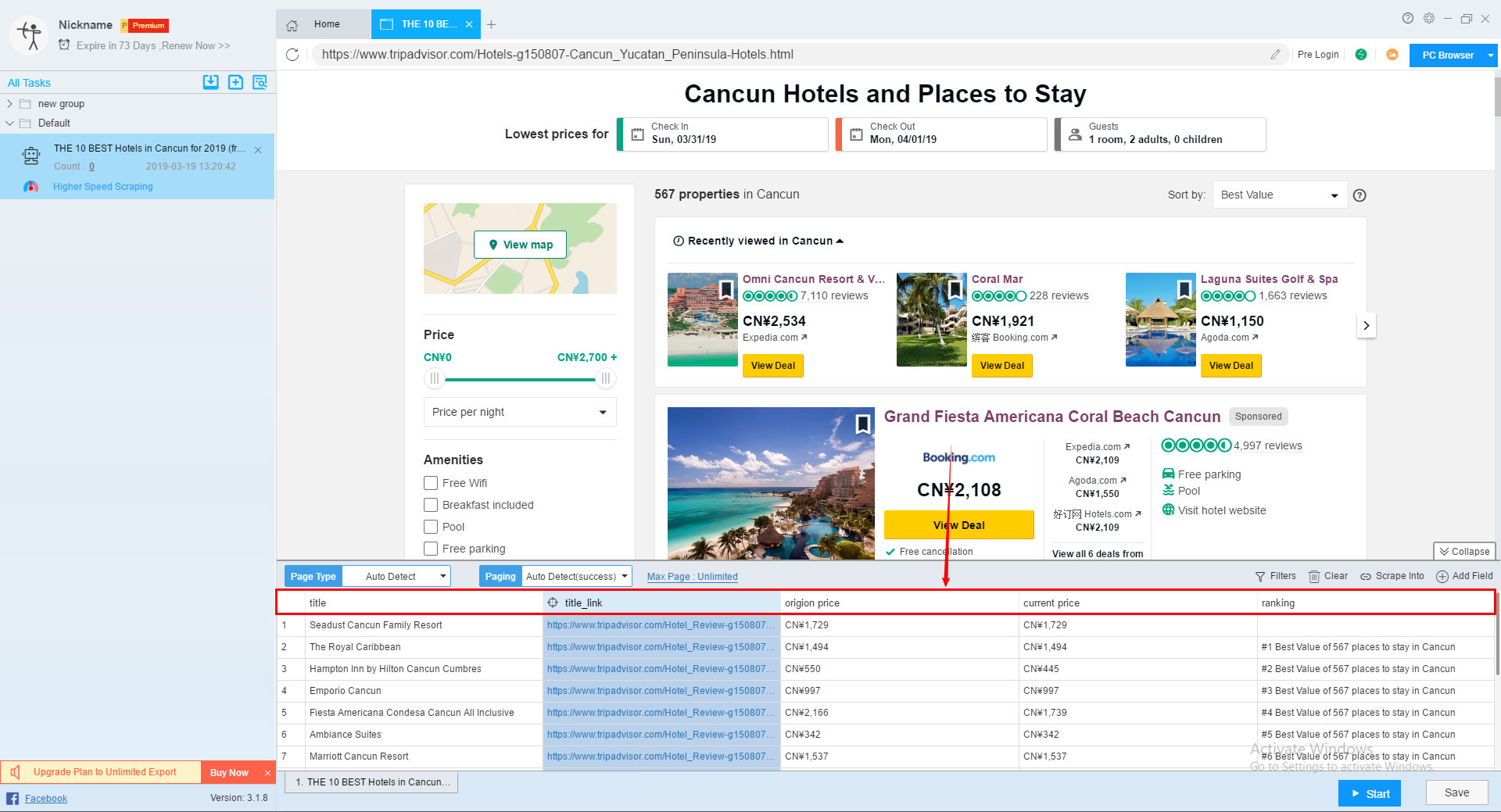The width and height of the screenshot is (1501, 812).
Task: Click the Scrape Into icon
Action: (x=1366, y=577)
